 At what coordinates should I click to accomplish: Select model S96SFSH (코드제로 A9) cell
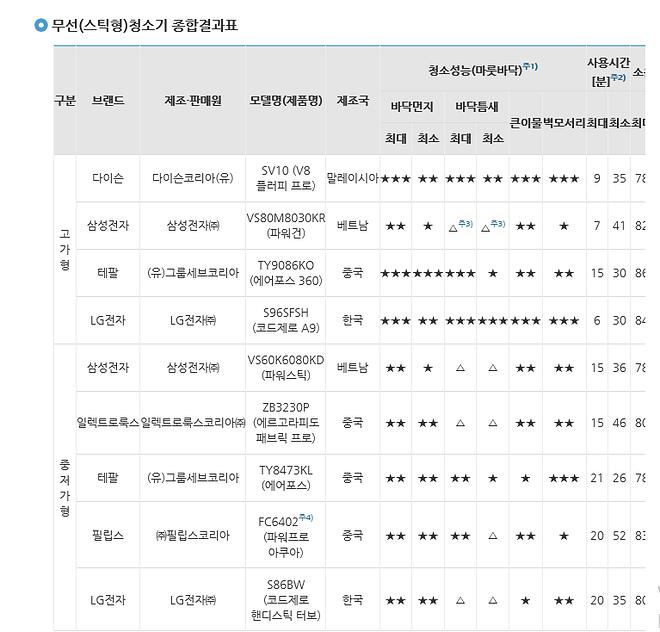click(285, 320)
